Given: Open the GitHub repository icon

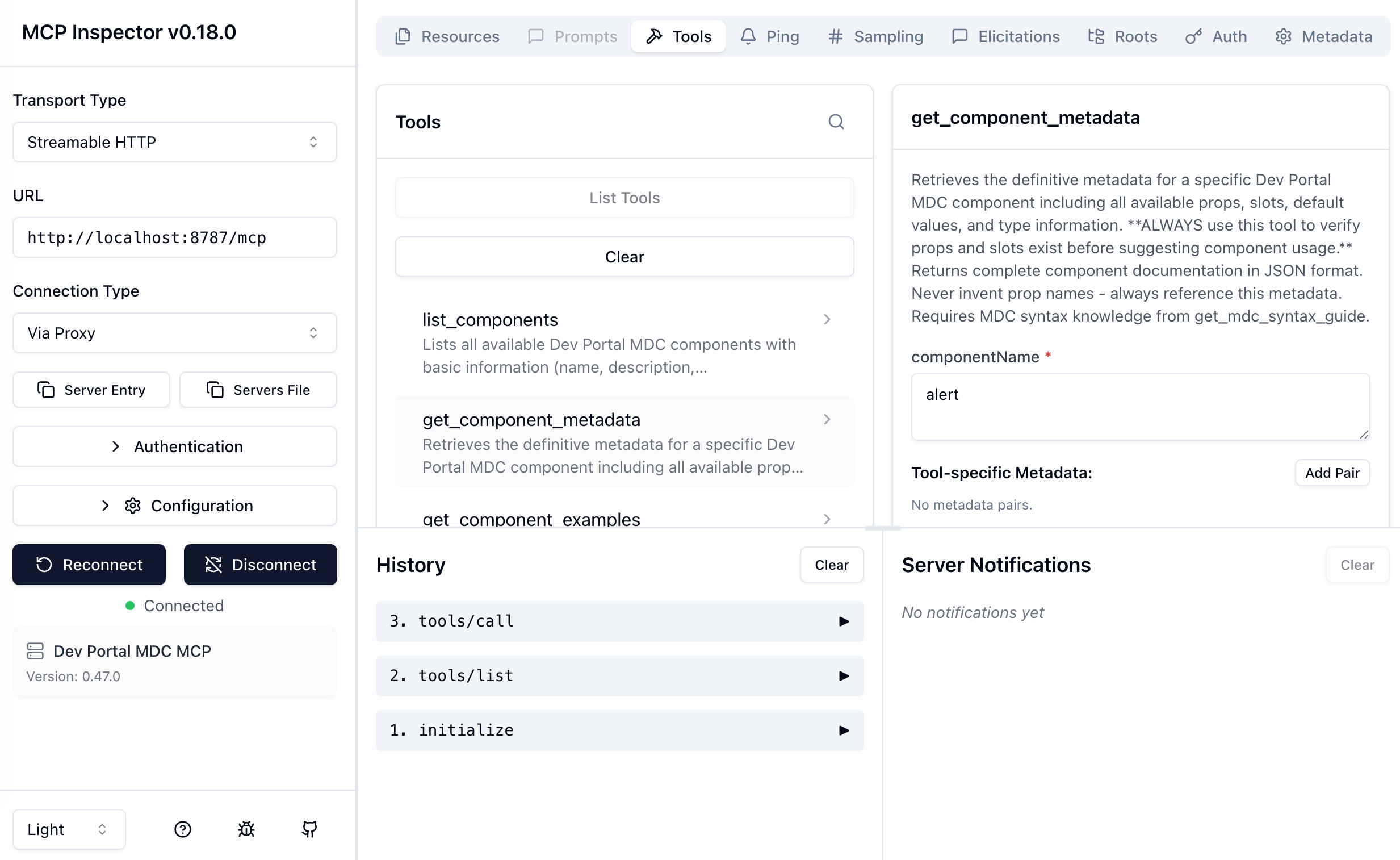Looking at the screenshot, I should 309,829.
